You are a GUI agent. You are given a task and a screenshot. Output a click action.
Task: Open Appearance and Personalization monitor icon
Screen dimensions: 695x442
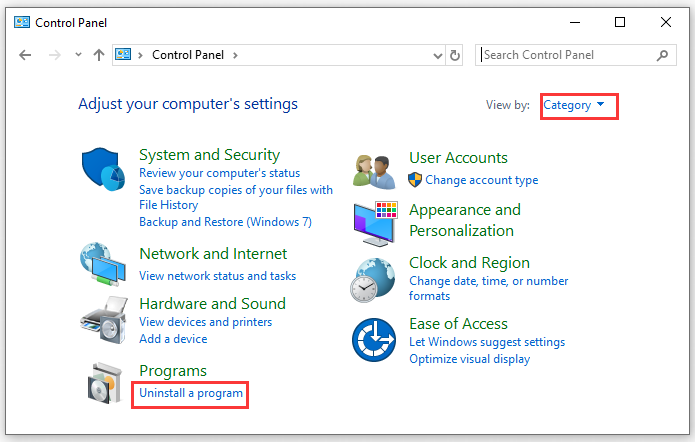[x=376, y=224]
